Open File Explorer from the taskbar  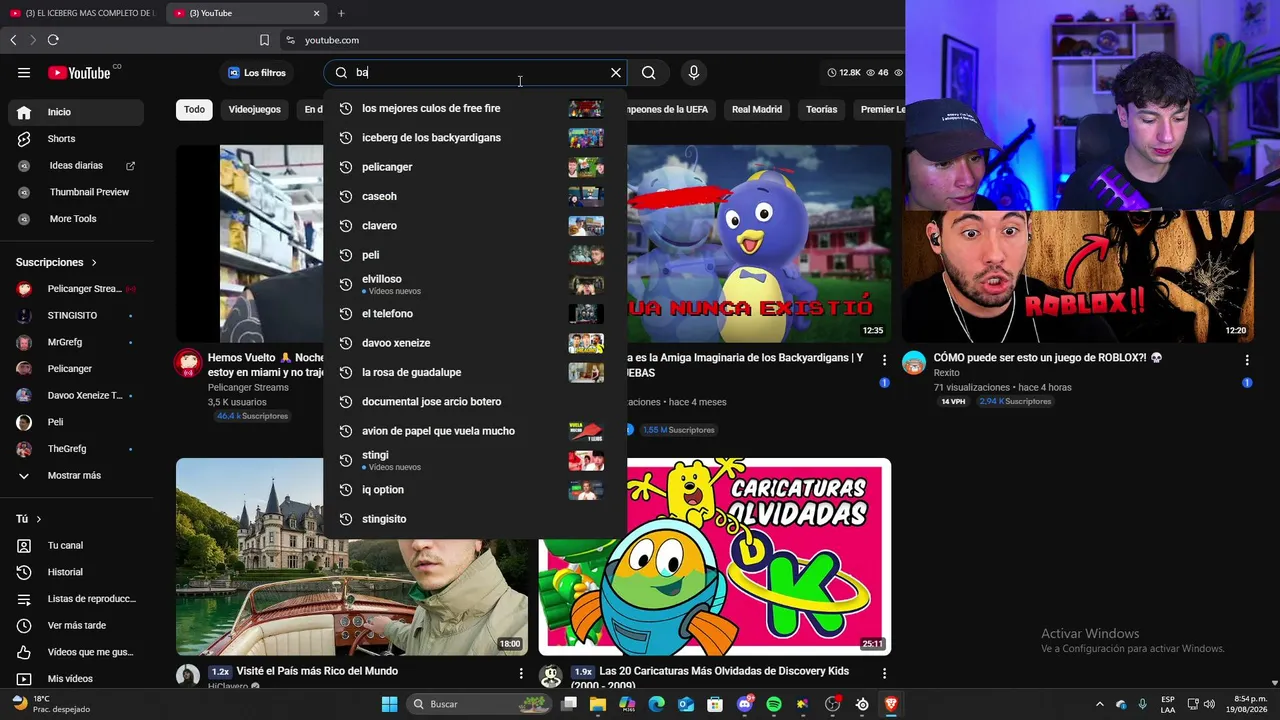(598, 704)
